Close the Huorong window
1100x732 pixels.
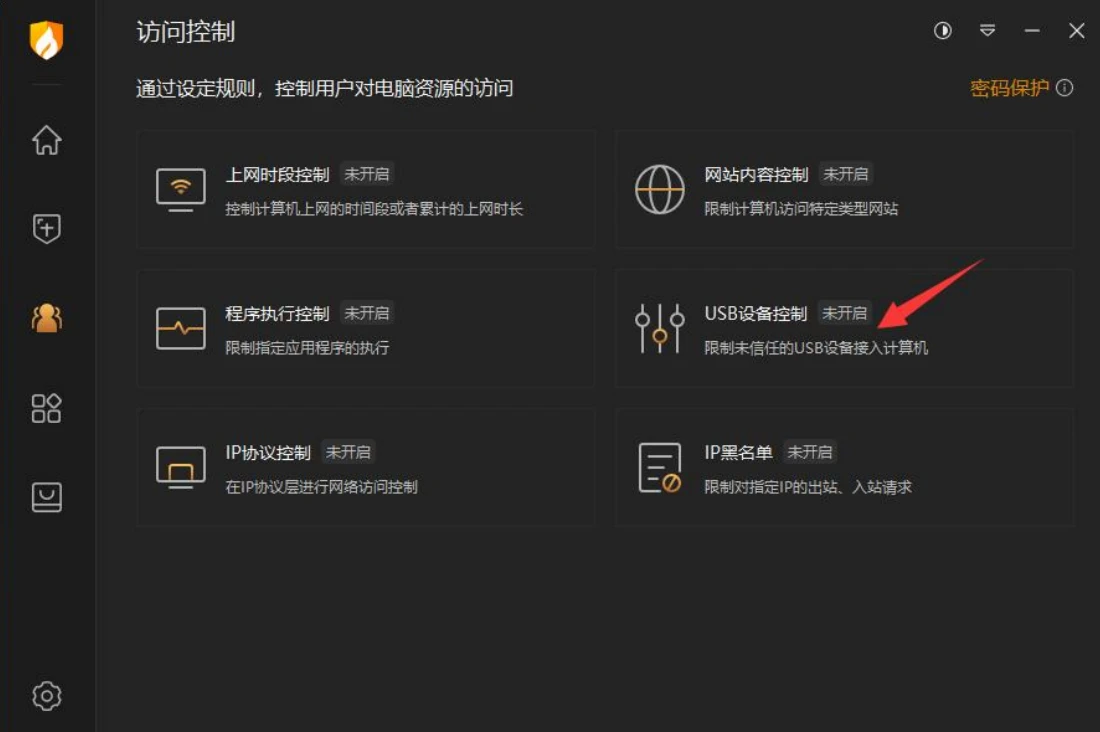[1076, 30]
